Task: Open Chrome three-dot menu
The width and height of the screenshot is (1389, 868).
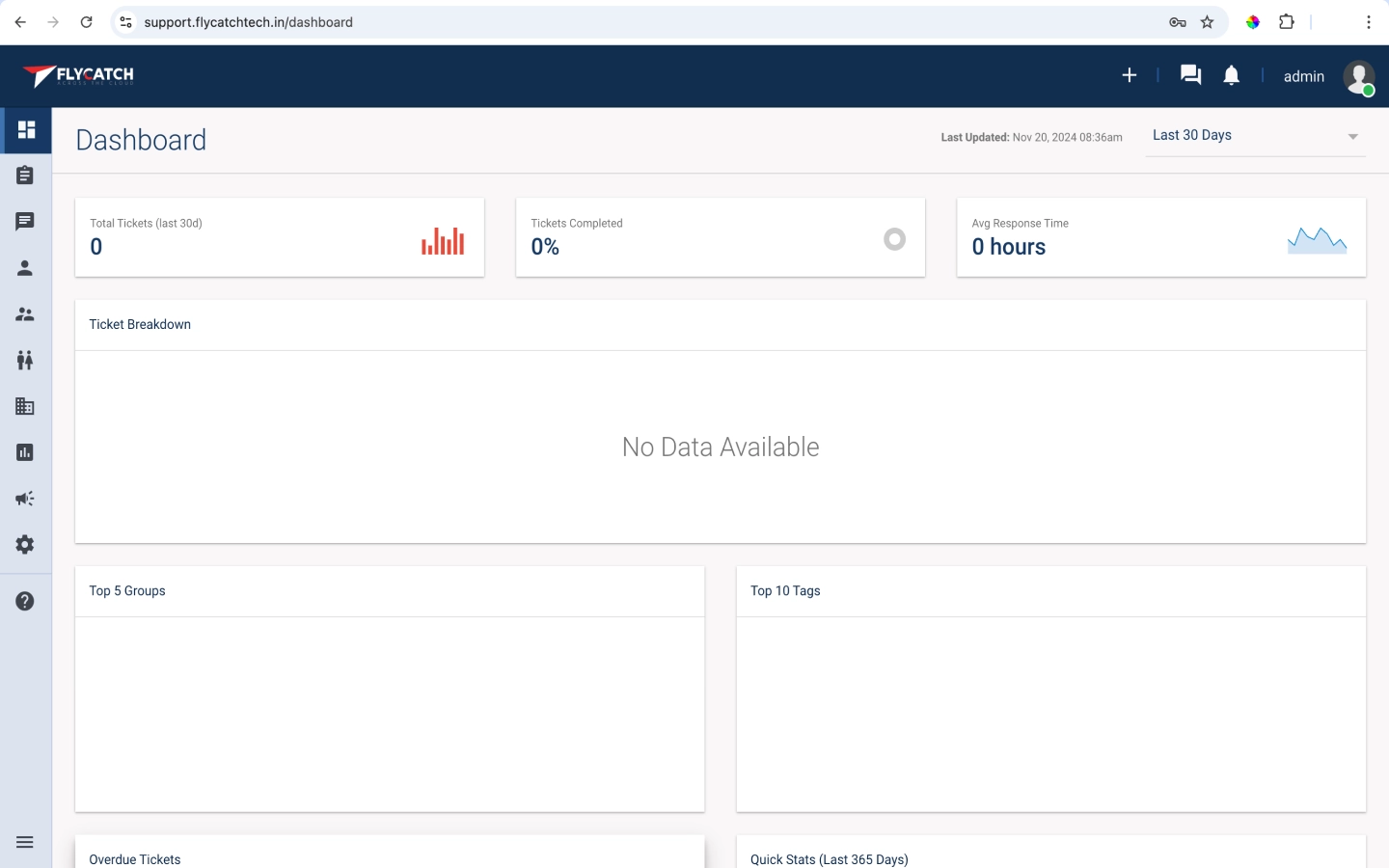Action: point(1369,22)
